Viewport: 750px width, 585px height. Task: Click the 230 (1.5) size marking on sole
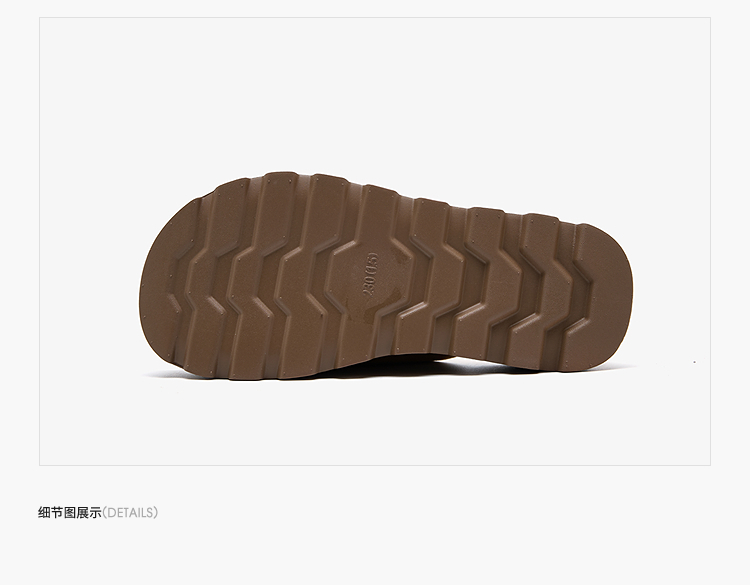[370, 275]
